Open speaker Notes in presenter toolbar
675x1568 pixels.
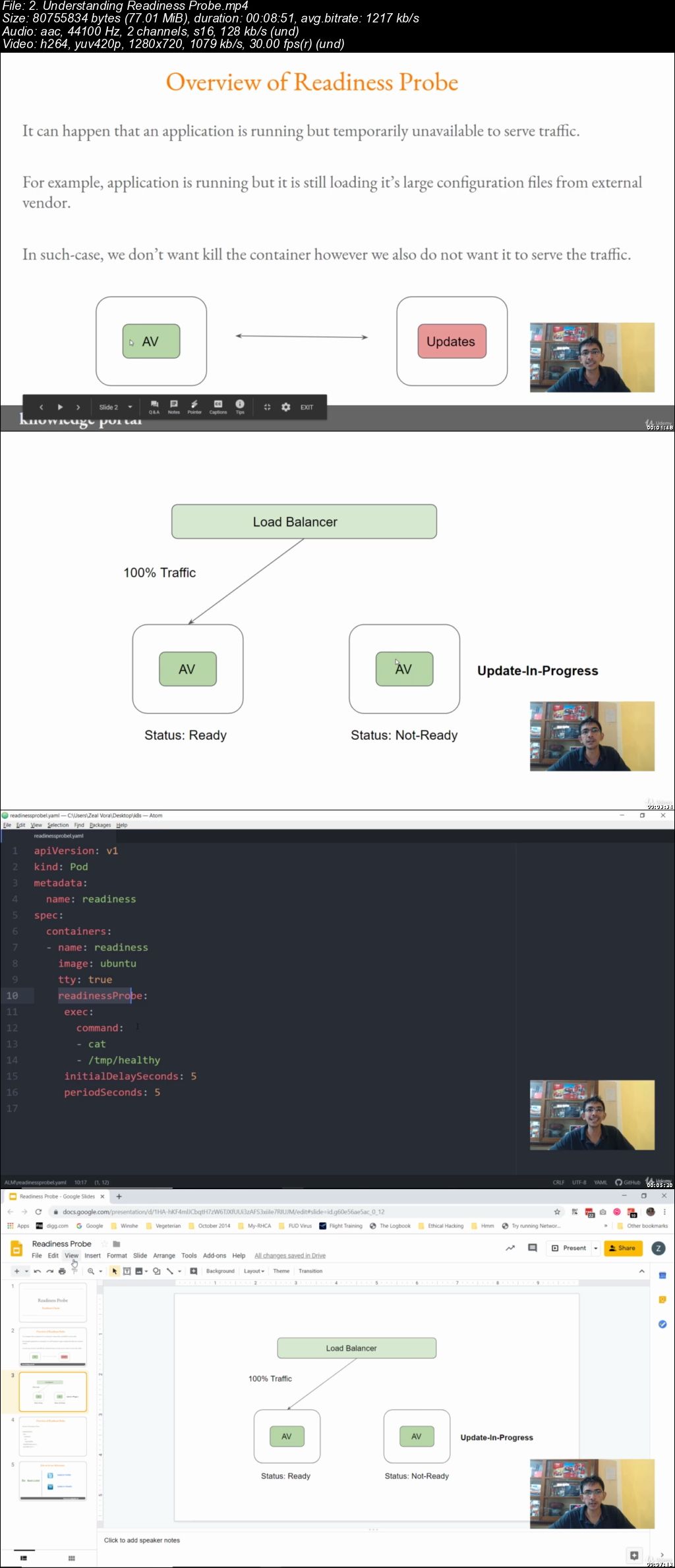(174, 407)
